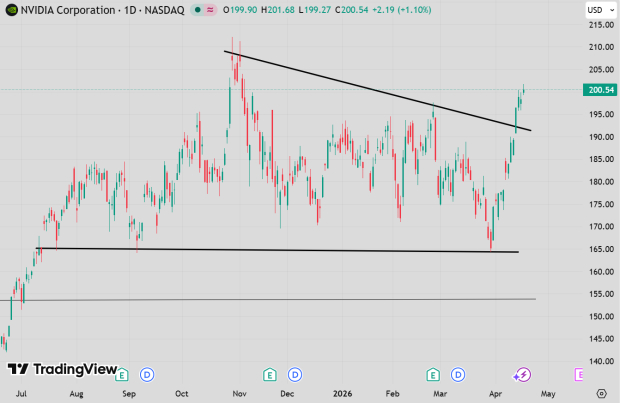
Task: Click the 2026 label on time axis
Action: click(x=342, y=394)
